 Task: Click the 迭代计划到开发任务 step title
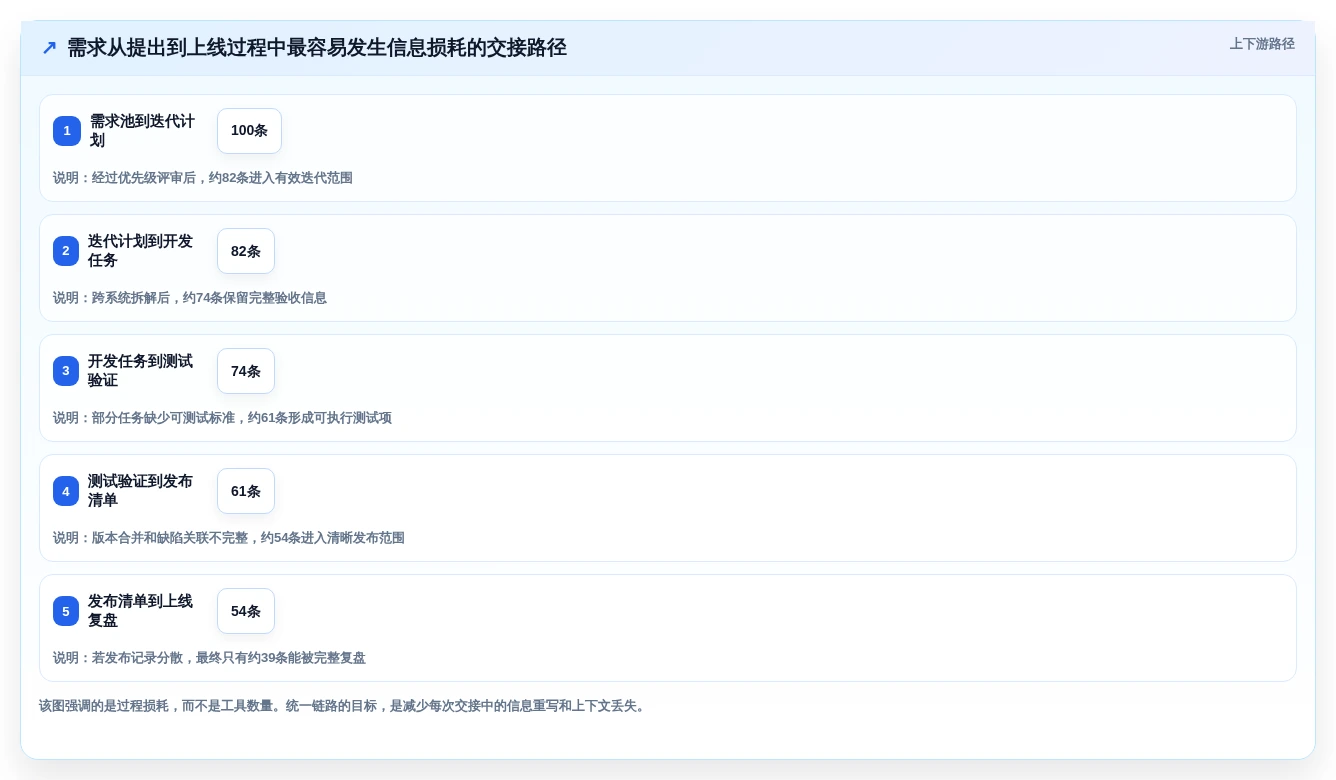pos(141,251)
